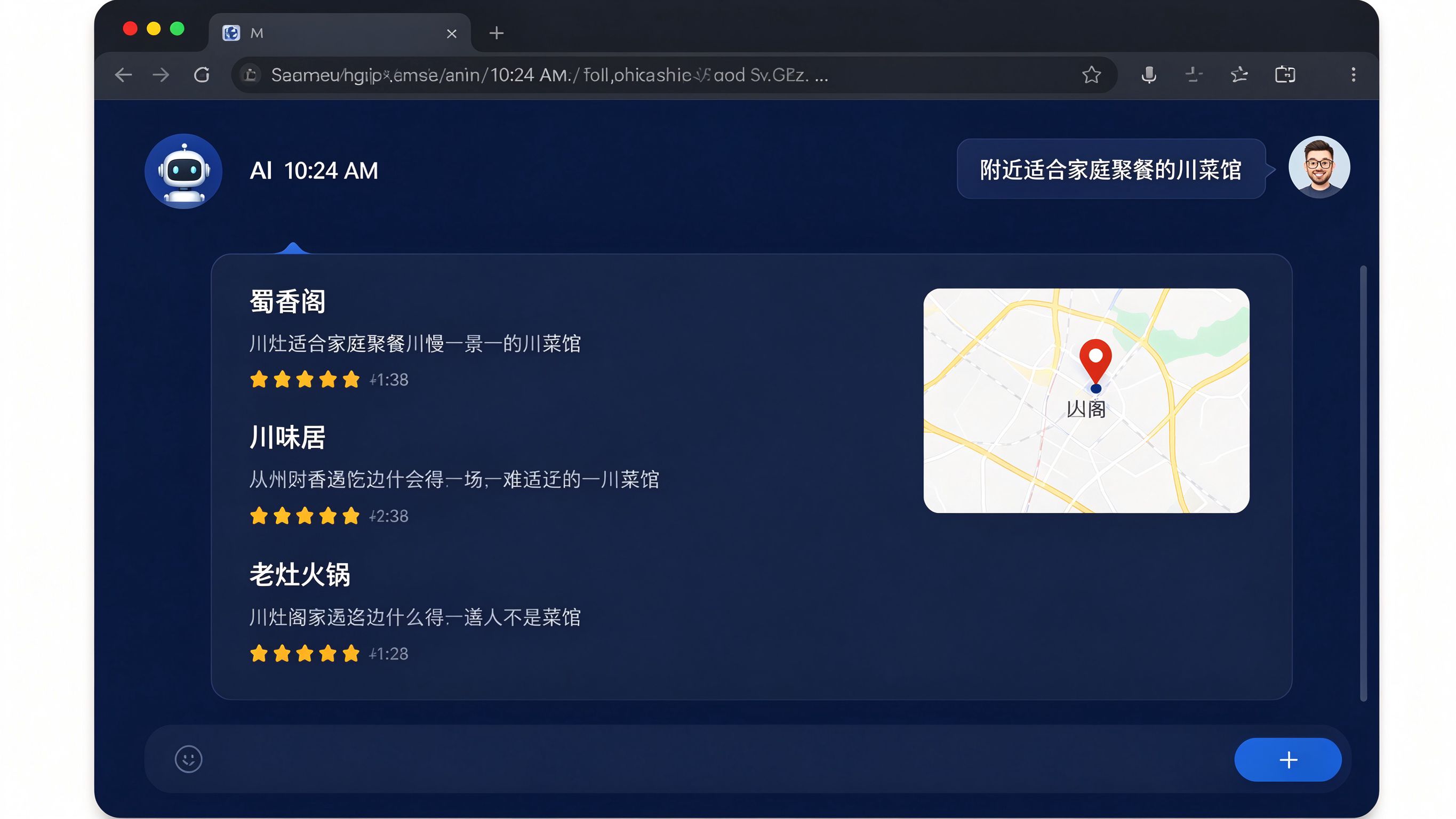Image resolution: width=1456 pixels, height=819 pixels.
Task: Click the user profile avatar
Action: coord(1319,167)
